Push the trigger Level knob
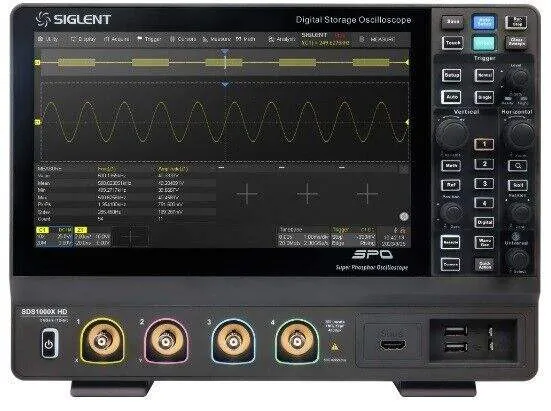Viewport: 551px width, 411px height. pos(518,79)
